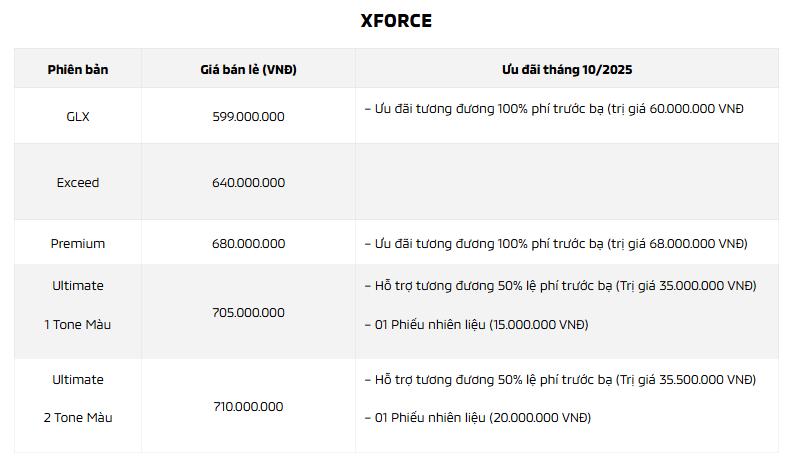This screenshot has height=464, width=793.
Task: Select the 710.000.000 price value
Action: tap(248, 406)
